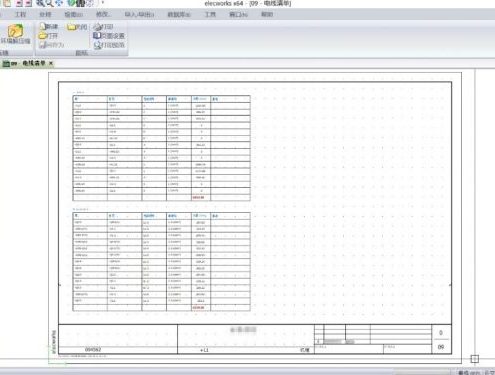
Task: Launch 打印预览 print preview
Action: tap(97, 45)
